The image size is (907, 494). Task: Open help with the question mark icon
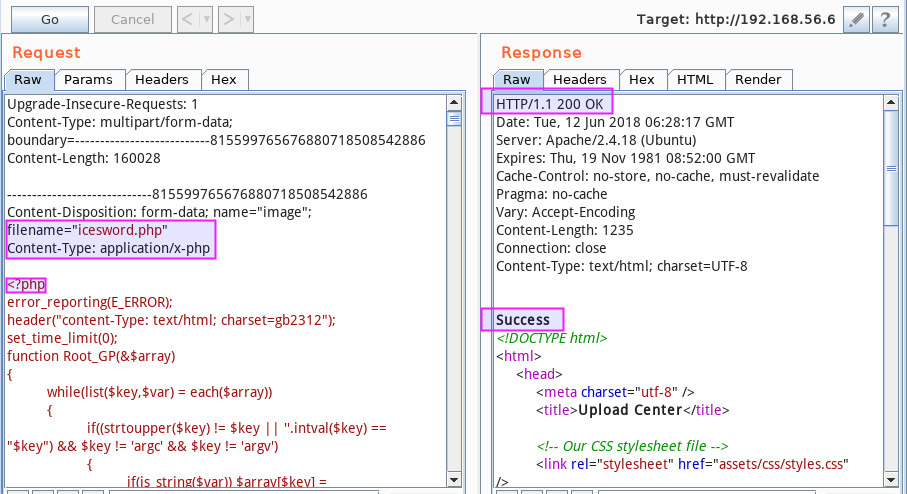point(885,20)
